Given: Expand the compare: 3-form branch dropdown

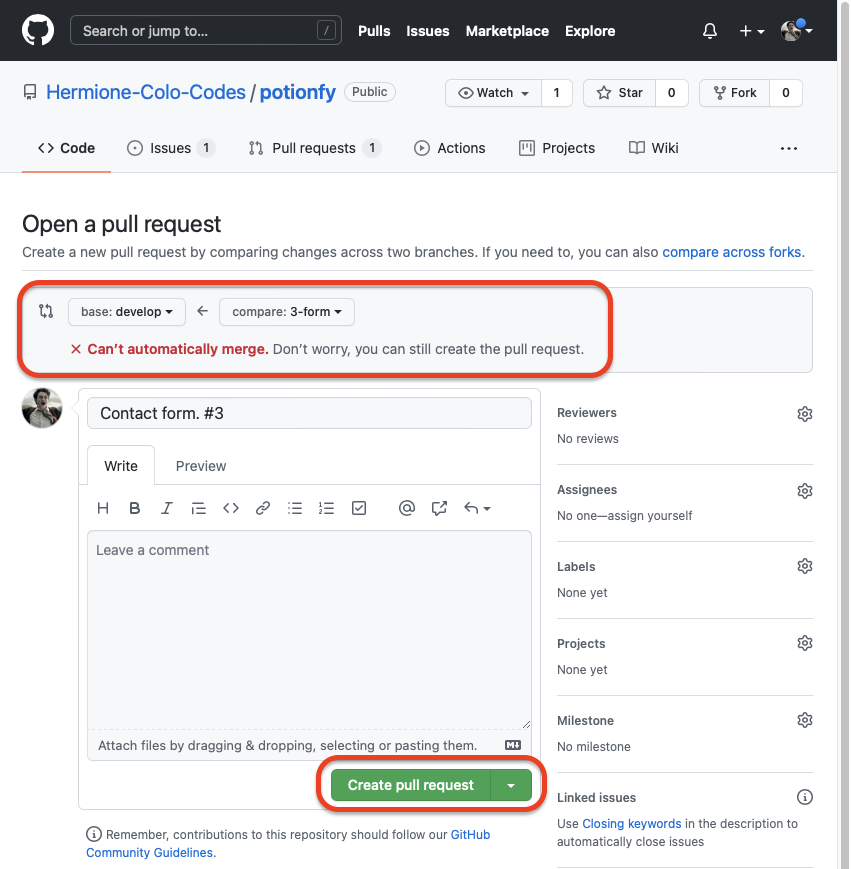Looking at the screenshot, I should coord(287,312).
